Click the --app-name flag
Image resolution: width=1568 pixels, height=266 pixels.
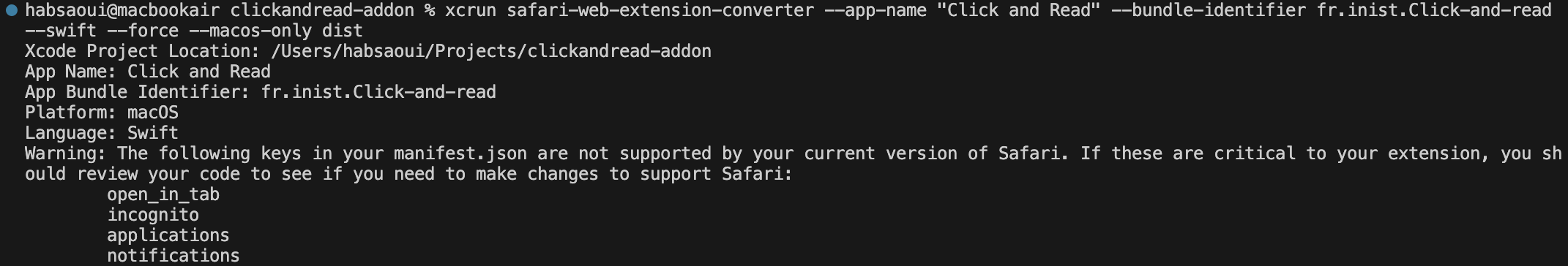[876, 10]
